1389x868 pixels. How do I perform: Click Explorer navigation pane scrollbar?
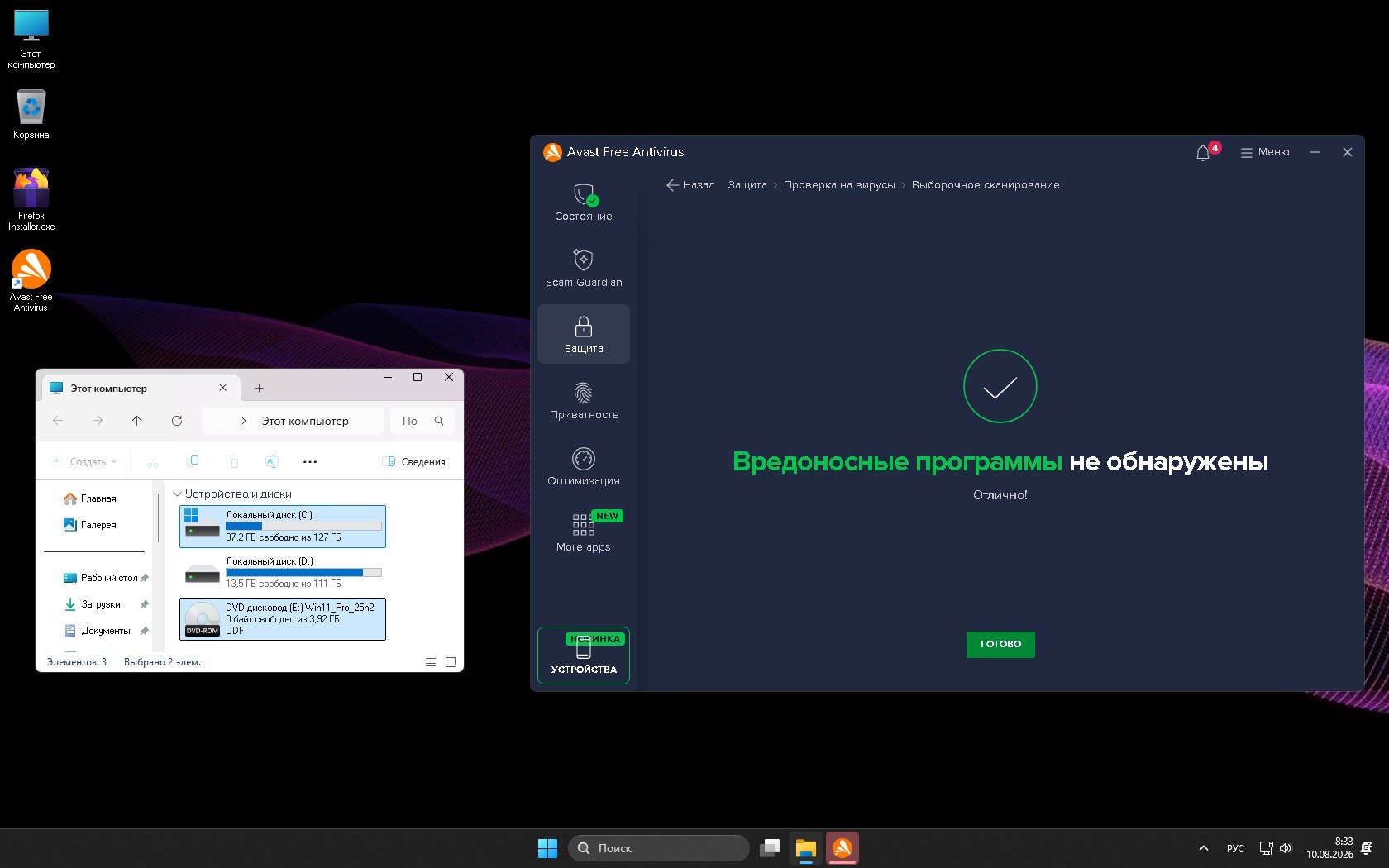[157, 519]
